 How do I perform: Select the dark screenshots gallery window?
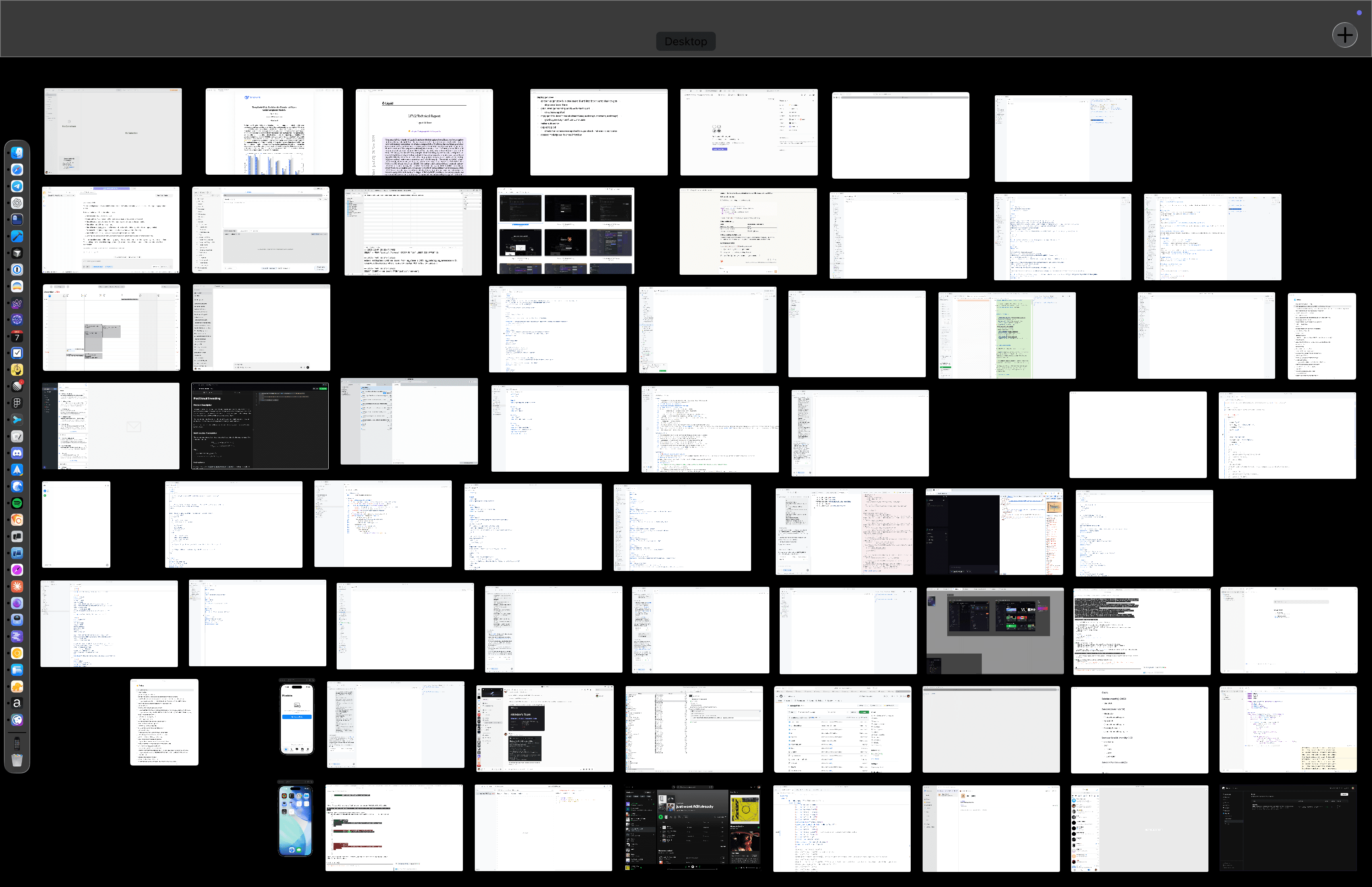pyautogui.click(x=565, y=230)
